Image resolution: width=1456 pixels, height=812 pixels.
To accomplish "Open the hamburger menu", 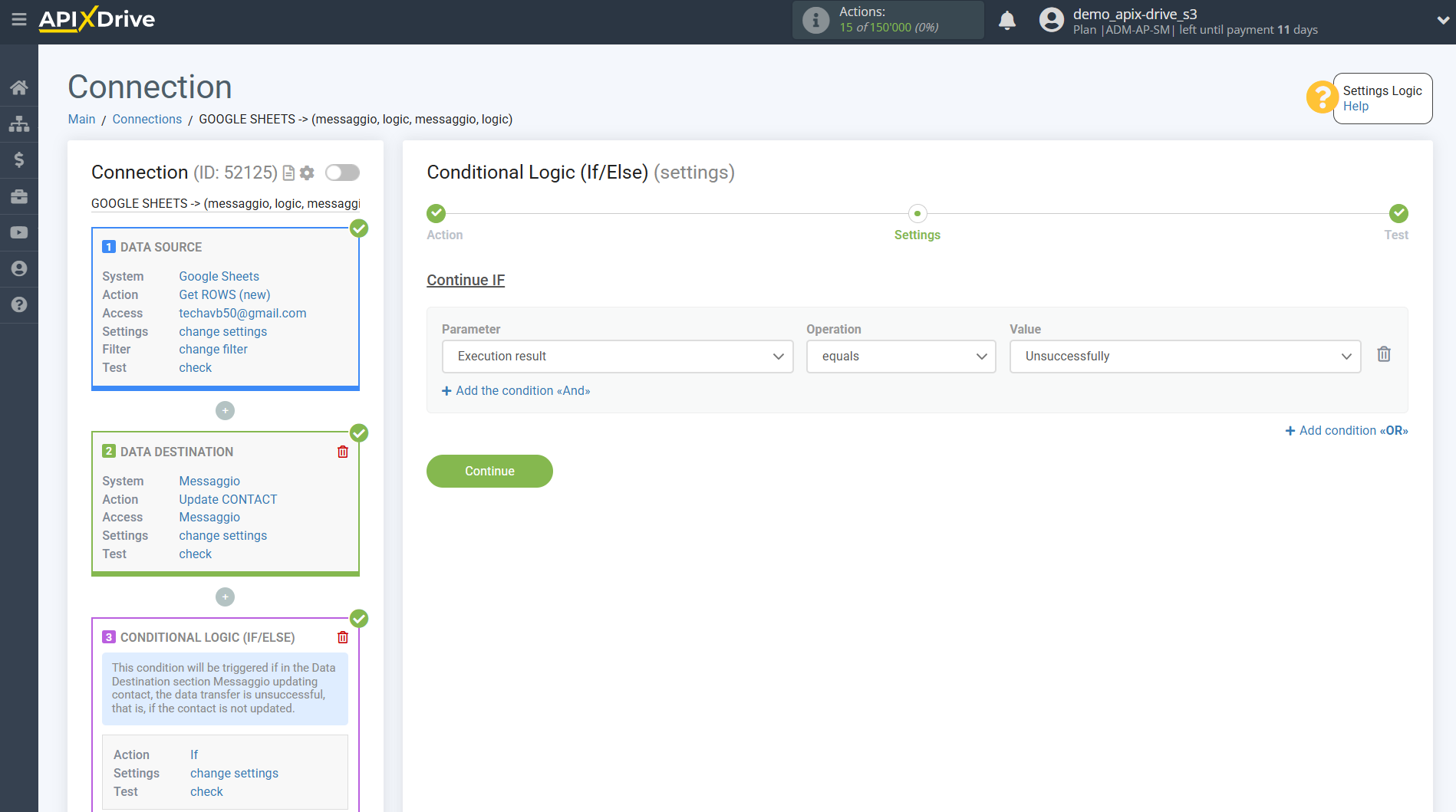I will point(19,19).
